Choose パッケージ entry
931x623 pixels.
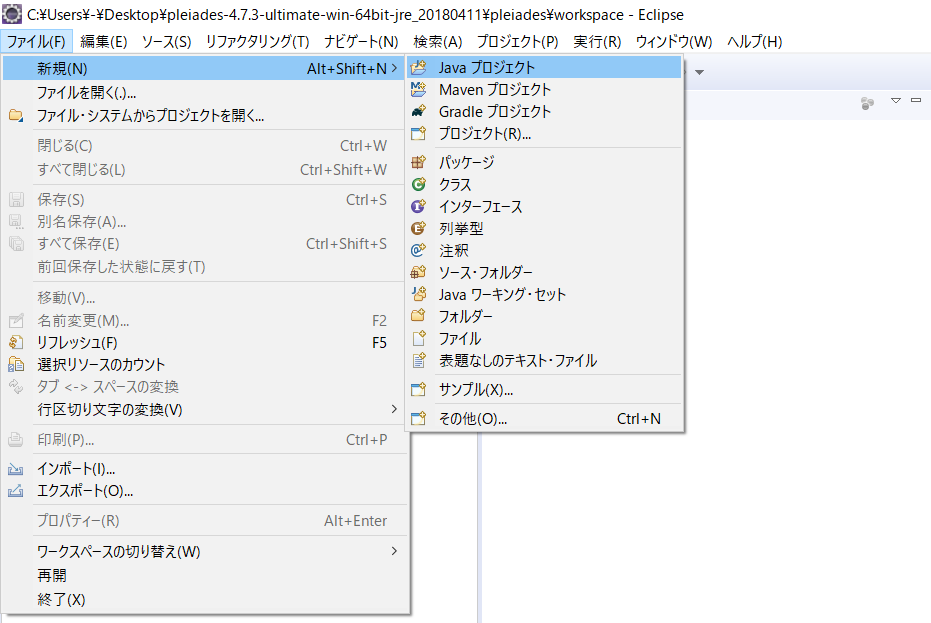(544, 162)
